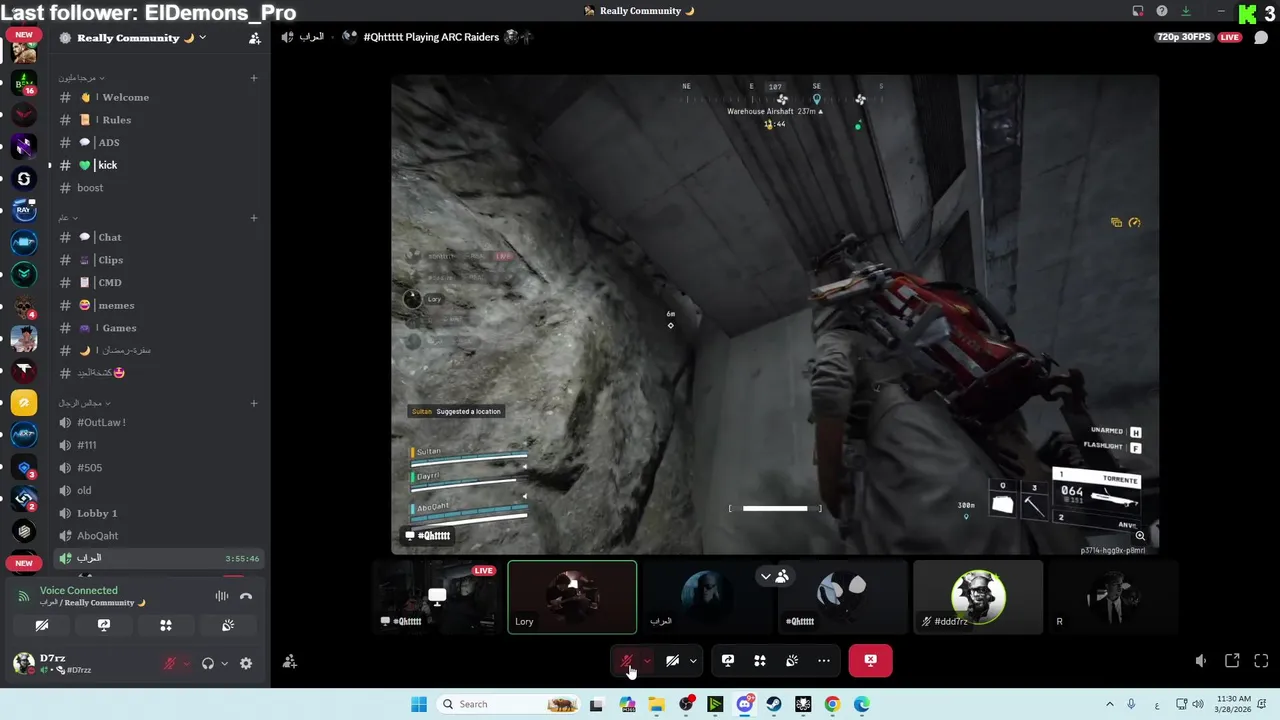Collapse the voice channels category header
Image resolution: width=1280 pixels, height=720 pixels.
pyautogui.click(x=85, y=403)
